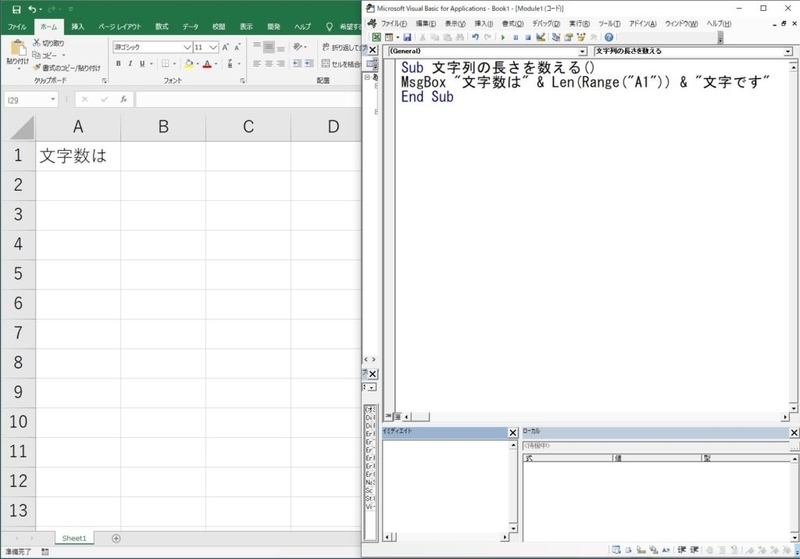Image resolution: width=800 pixels, height=559 pixels.
Task: Open the Excel 開発 ribbon tab
Action: [274, 27]
